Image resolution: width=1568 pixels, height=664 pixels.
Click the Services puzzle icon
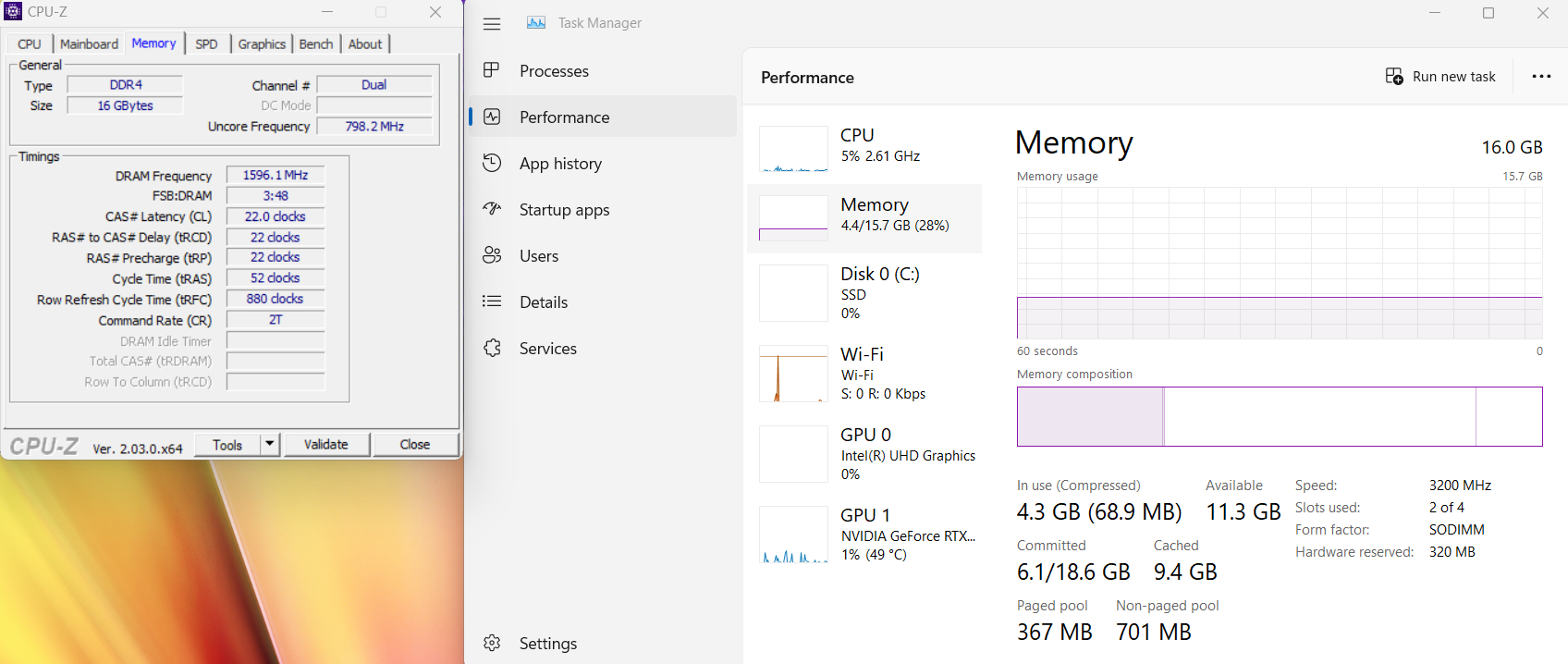[492, 348]
